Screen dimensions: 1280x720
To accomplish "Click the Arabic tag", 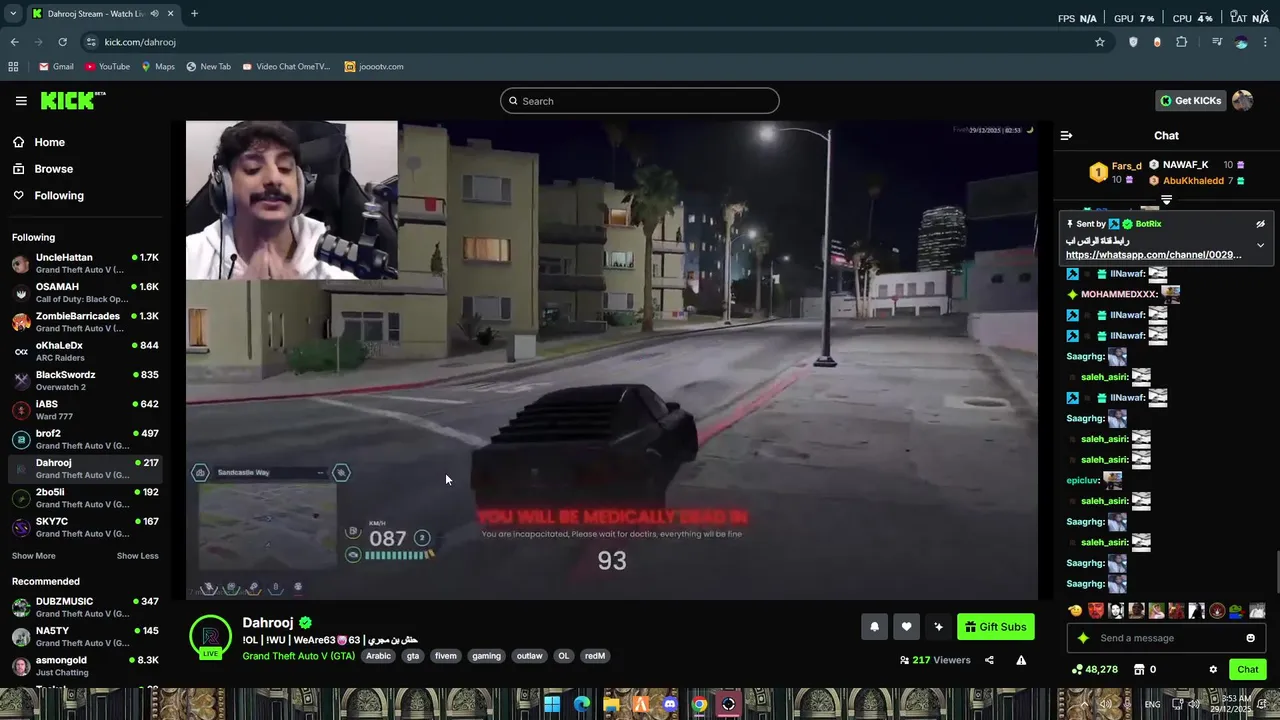I will coord(378,656).
